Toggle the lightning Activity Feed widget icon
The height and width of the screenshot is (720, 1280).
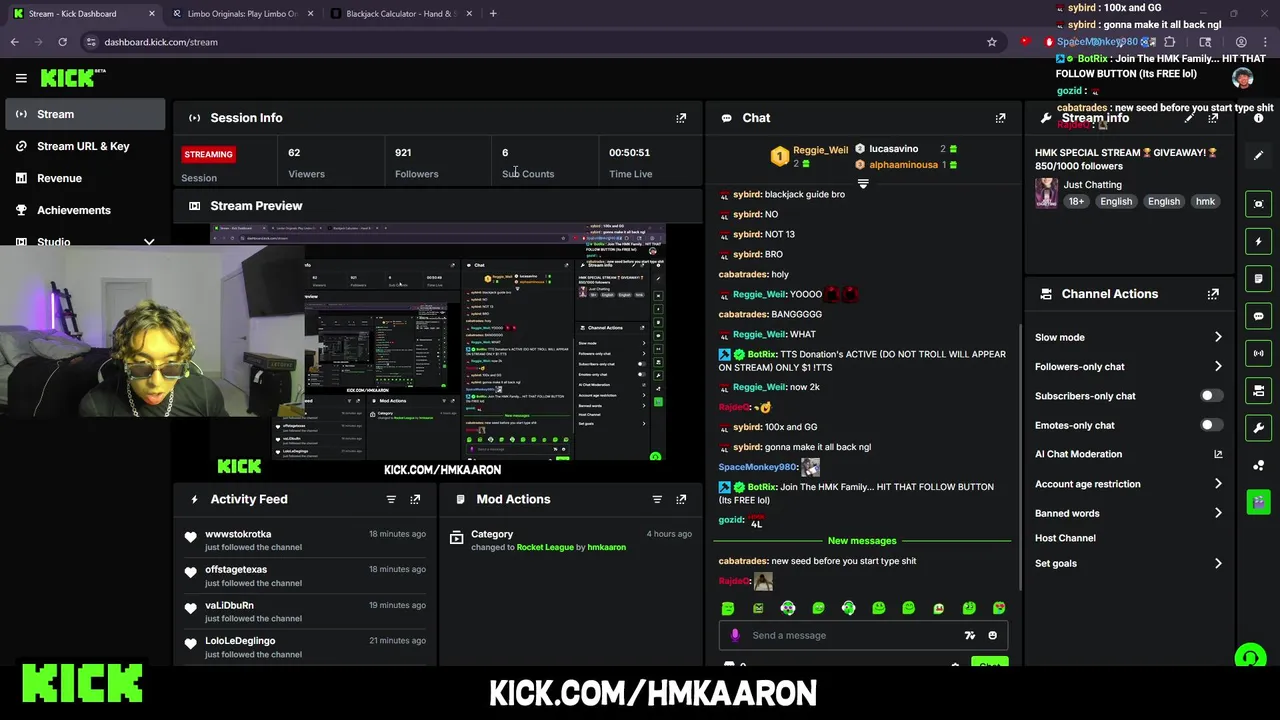tap(1258, 241)
